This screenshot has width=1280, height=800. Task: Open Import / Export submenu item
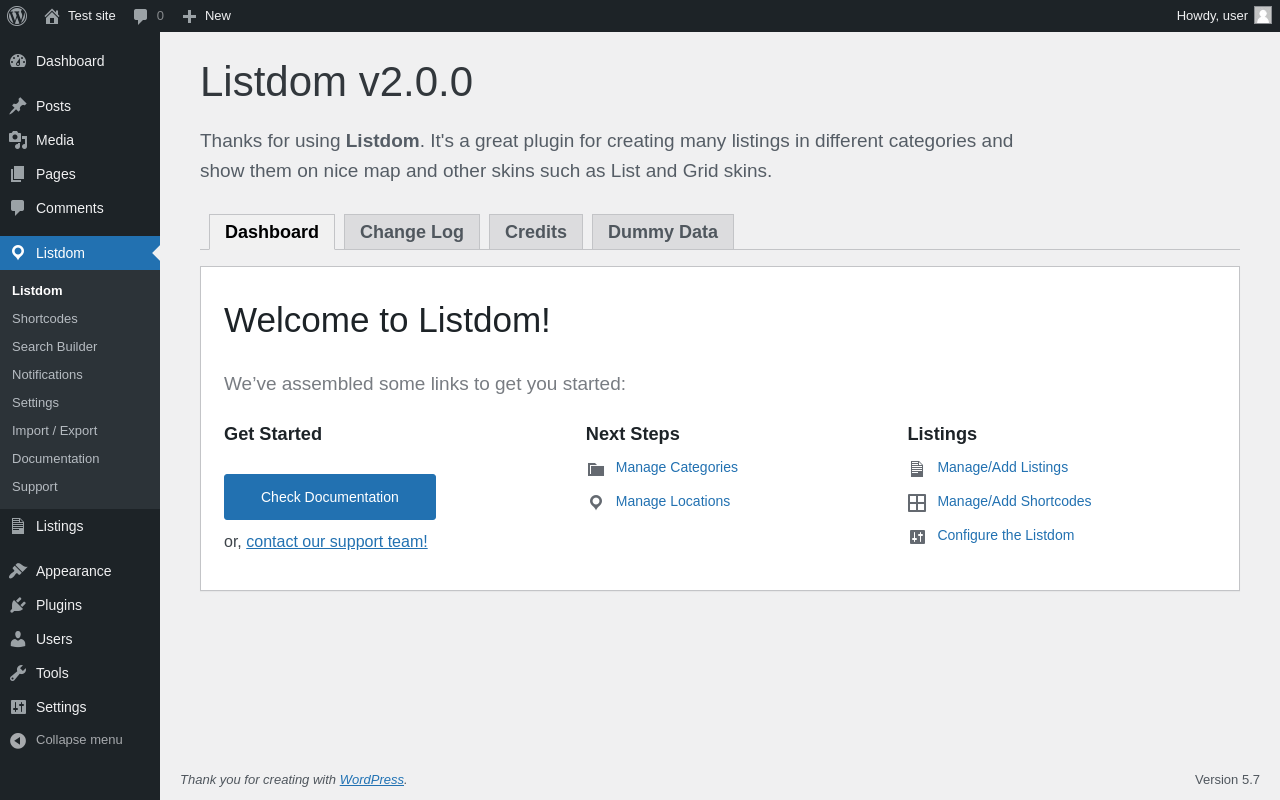[x=55, y=431]
